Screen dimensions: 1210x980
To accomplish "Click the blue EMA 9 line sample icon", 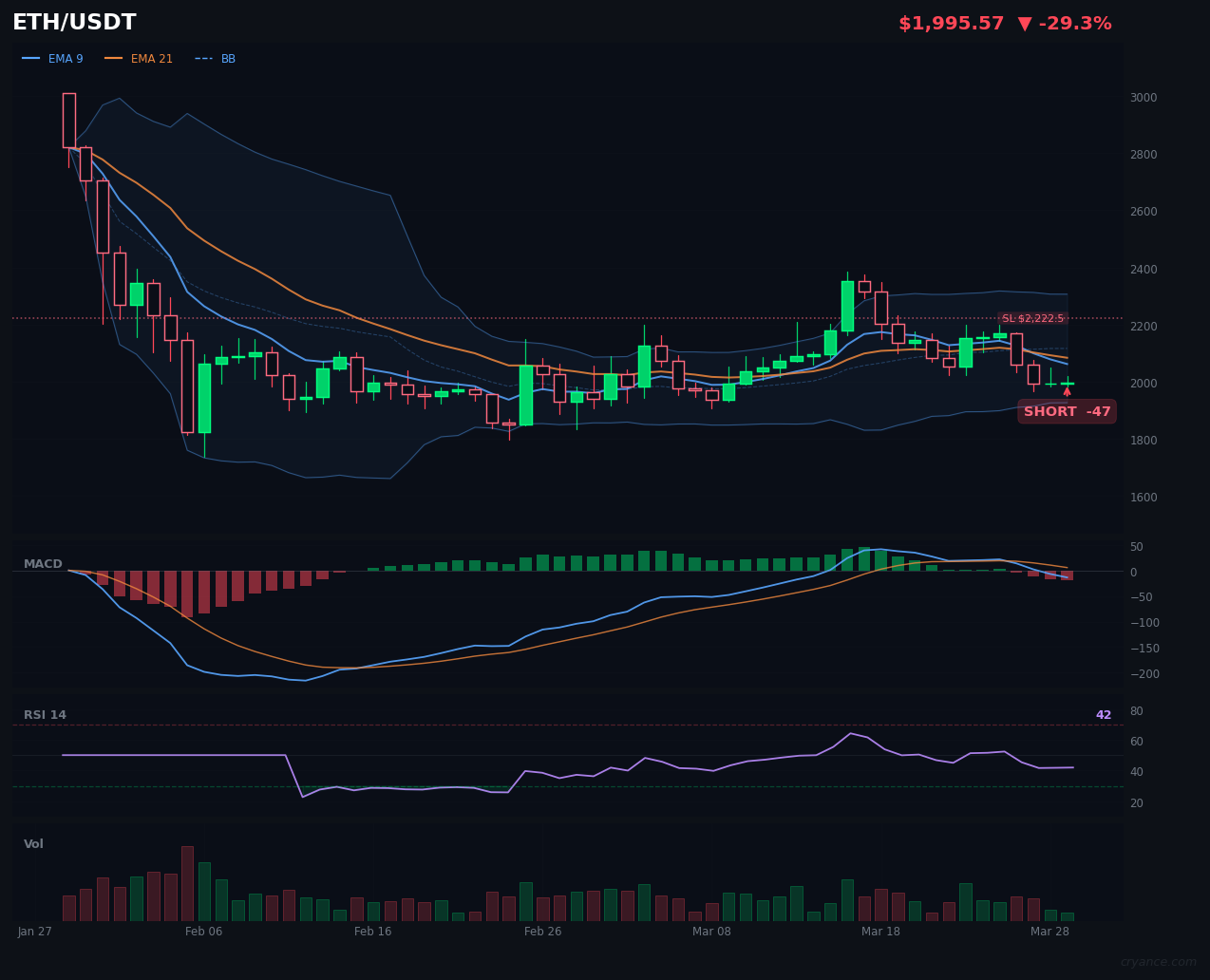I will pos(30,58).
